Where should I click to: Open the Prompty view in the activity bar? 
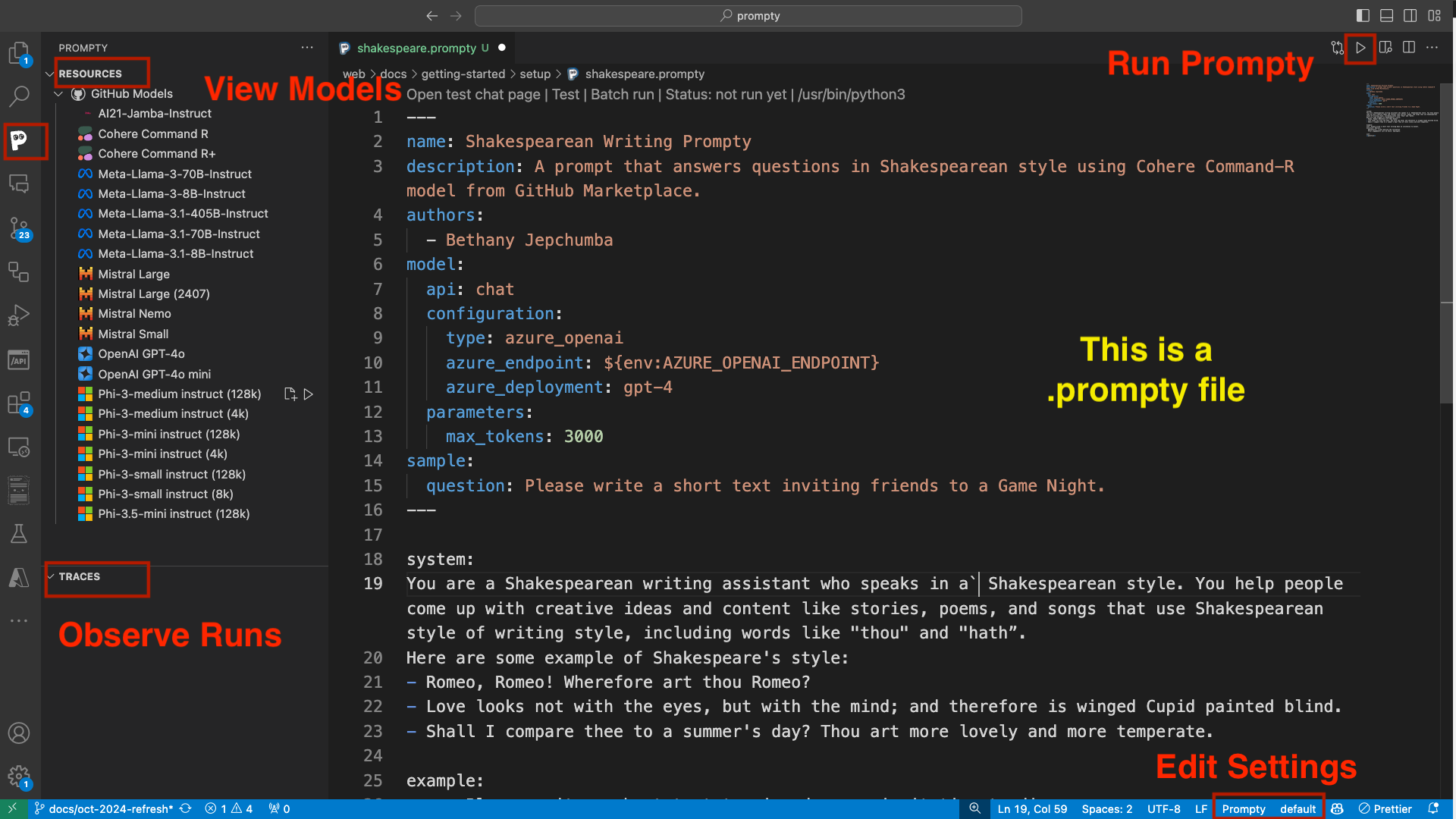pos(20,141)
